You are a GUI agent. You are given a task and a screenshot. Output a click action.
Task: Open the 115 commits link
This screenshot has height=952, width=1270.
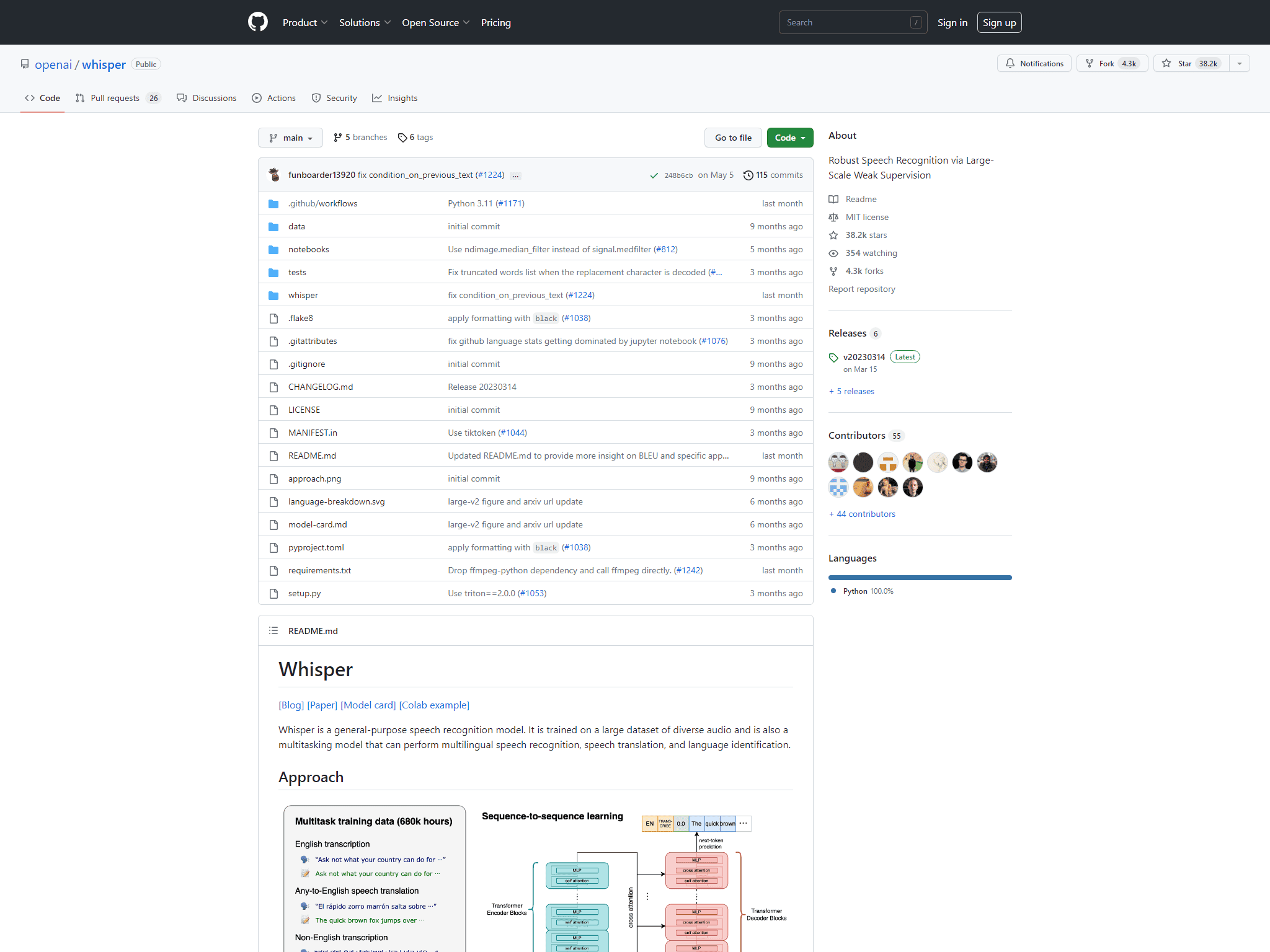(773, 175)
